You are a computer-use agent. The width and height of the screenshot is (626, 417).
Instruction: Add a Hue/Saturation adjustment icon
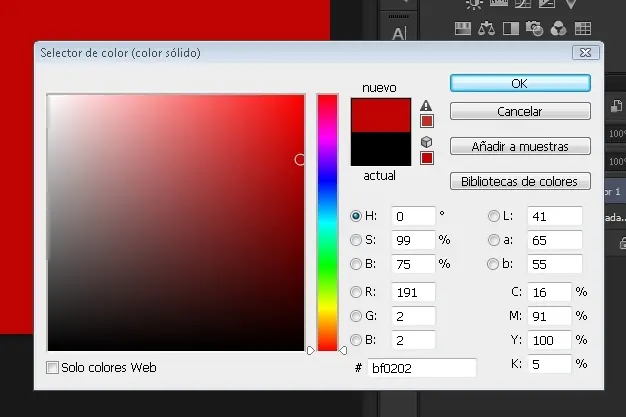pos(463,28)
